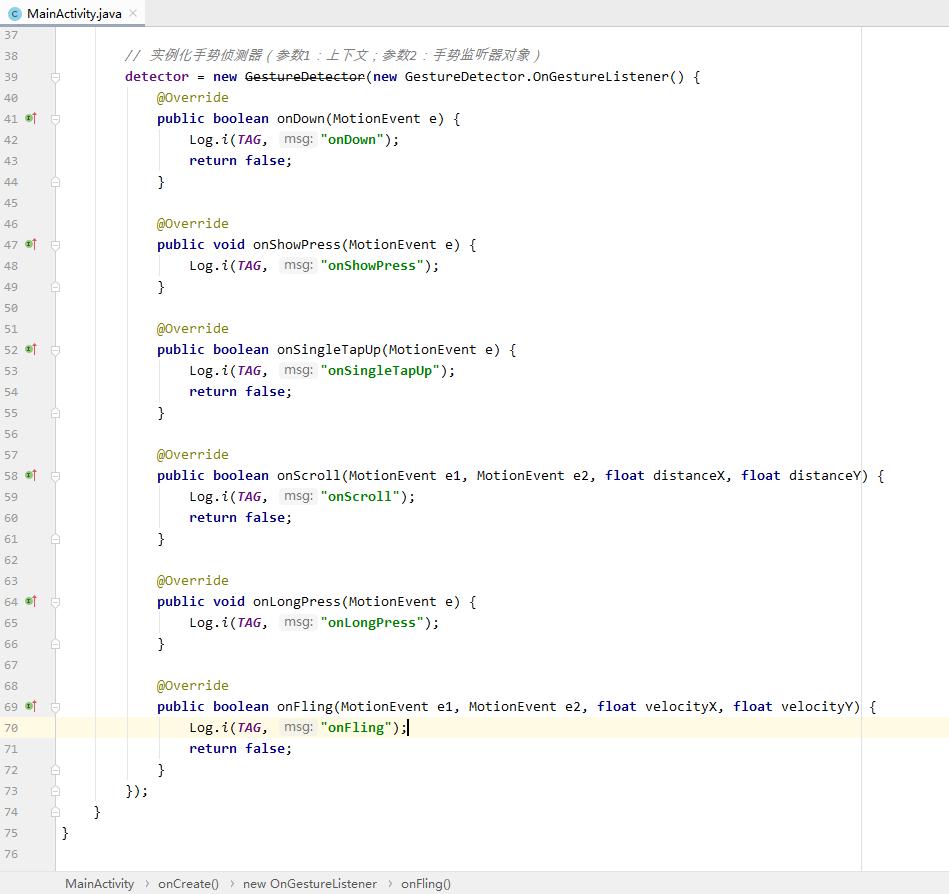Click the detector variable on line 39
This screenshot has height=894, width=949.
(157, 77)
